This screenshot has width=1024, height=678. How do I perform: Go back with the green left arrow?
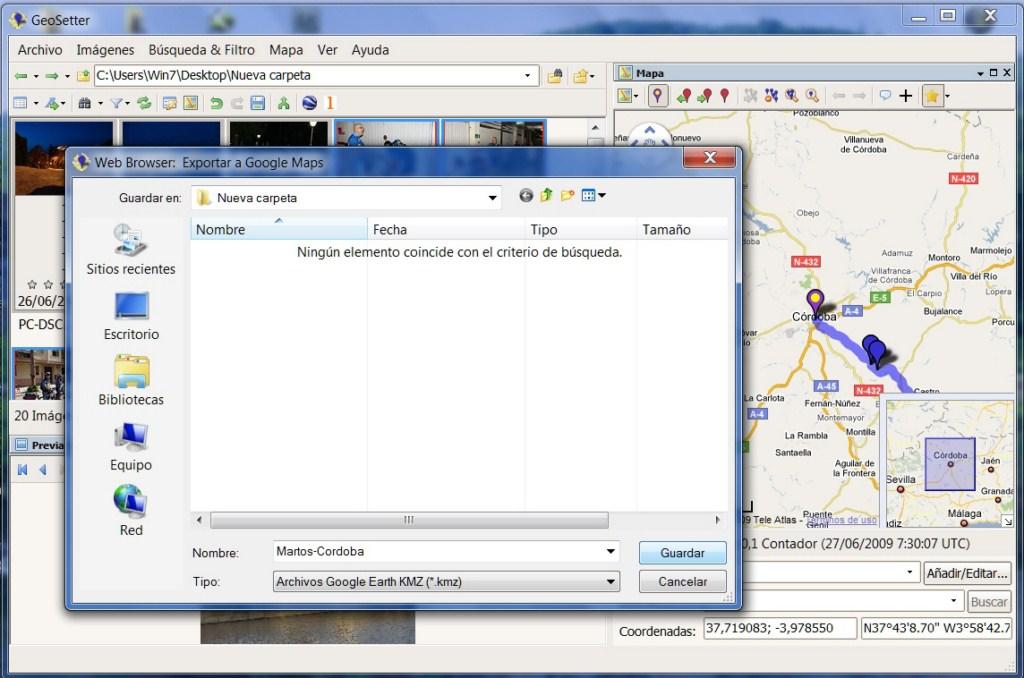[x=21, y=76]
